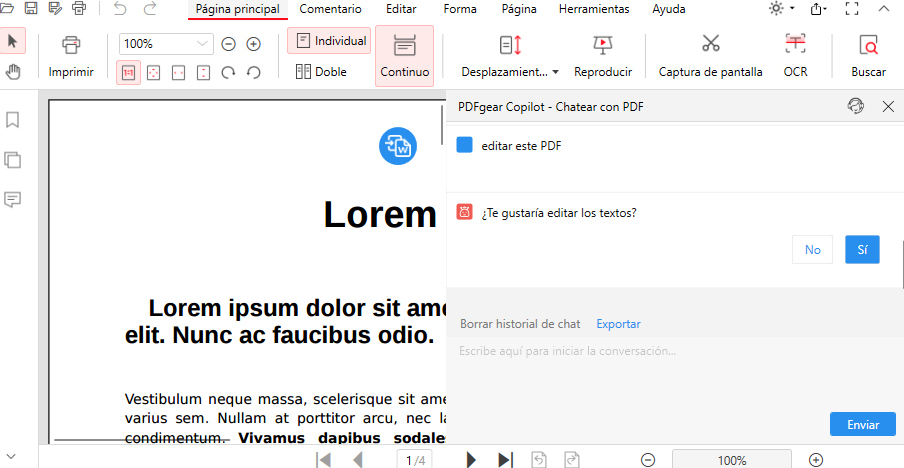Collapse the ribbon with the up chevron

point(883,9)
